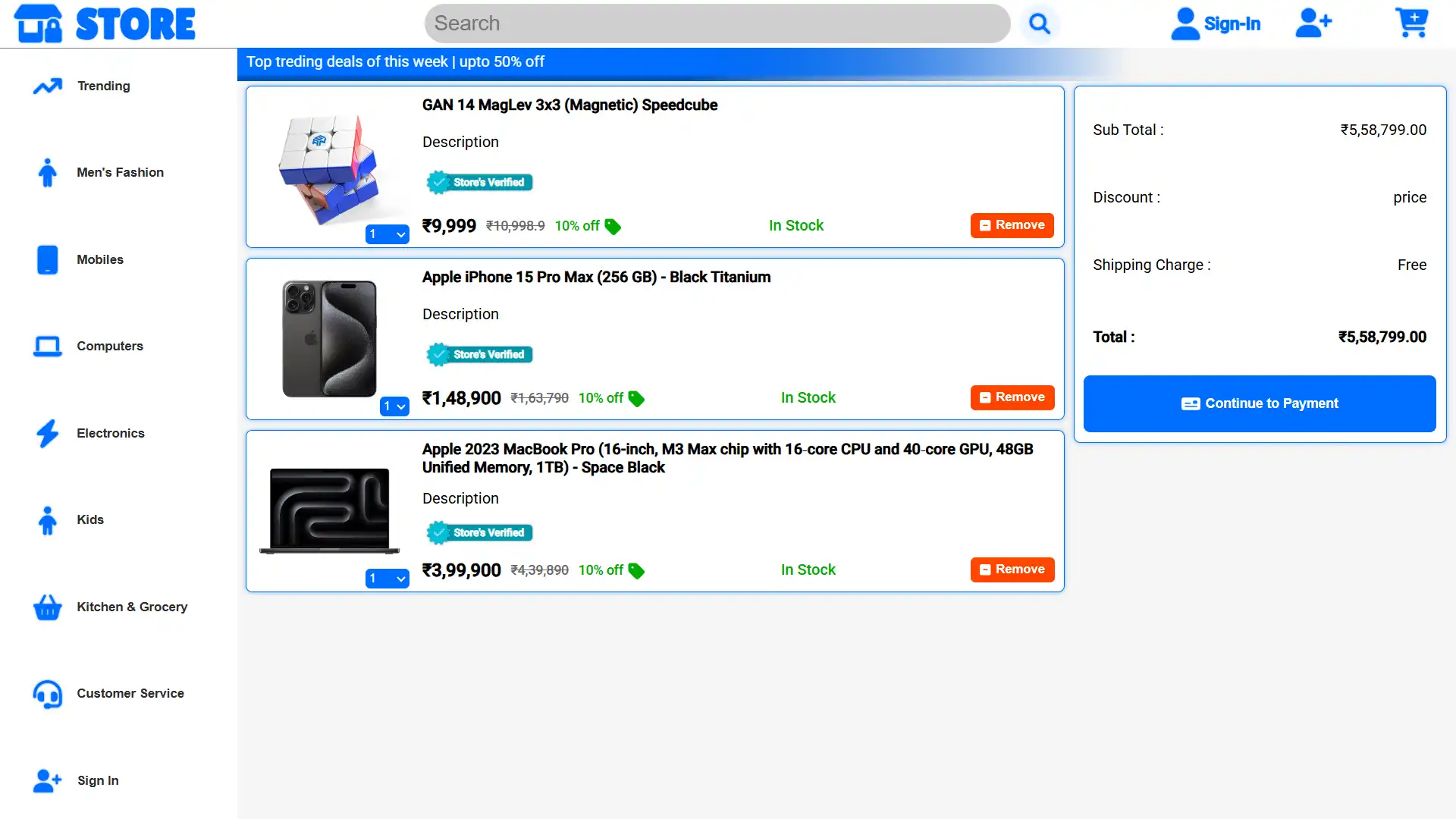This screenshot has height=819, width=1456.
Task: Open the add-user sign-up icon in header
Action: [1313, 23]
